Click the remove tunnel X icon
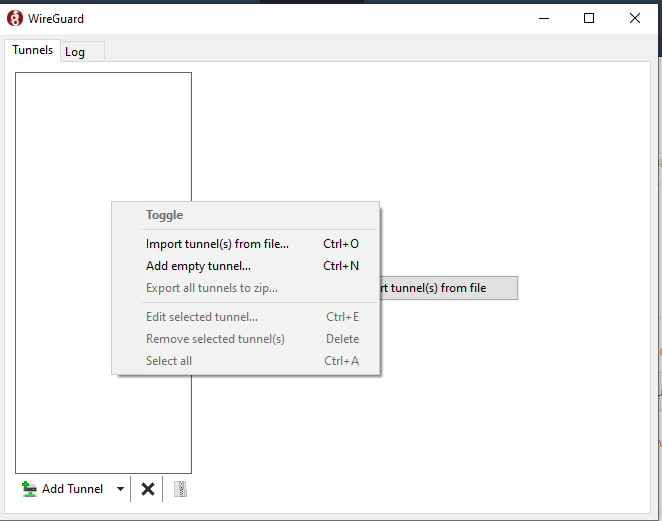 148,489
